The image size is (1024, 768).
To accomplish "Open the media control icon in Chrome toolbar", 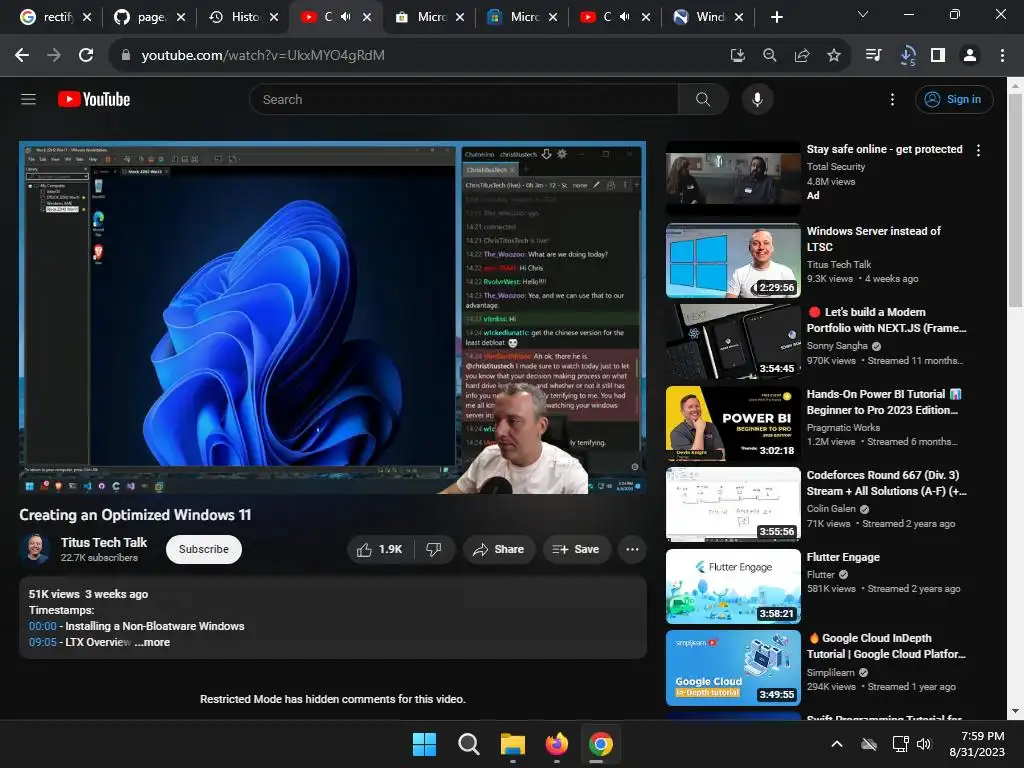I will [873, 56].
